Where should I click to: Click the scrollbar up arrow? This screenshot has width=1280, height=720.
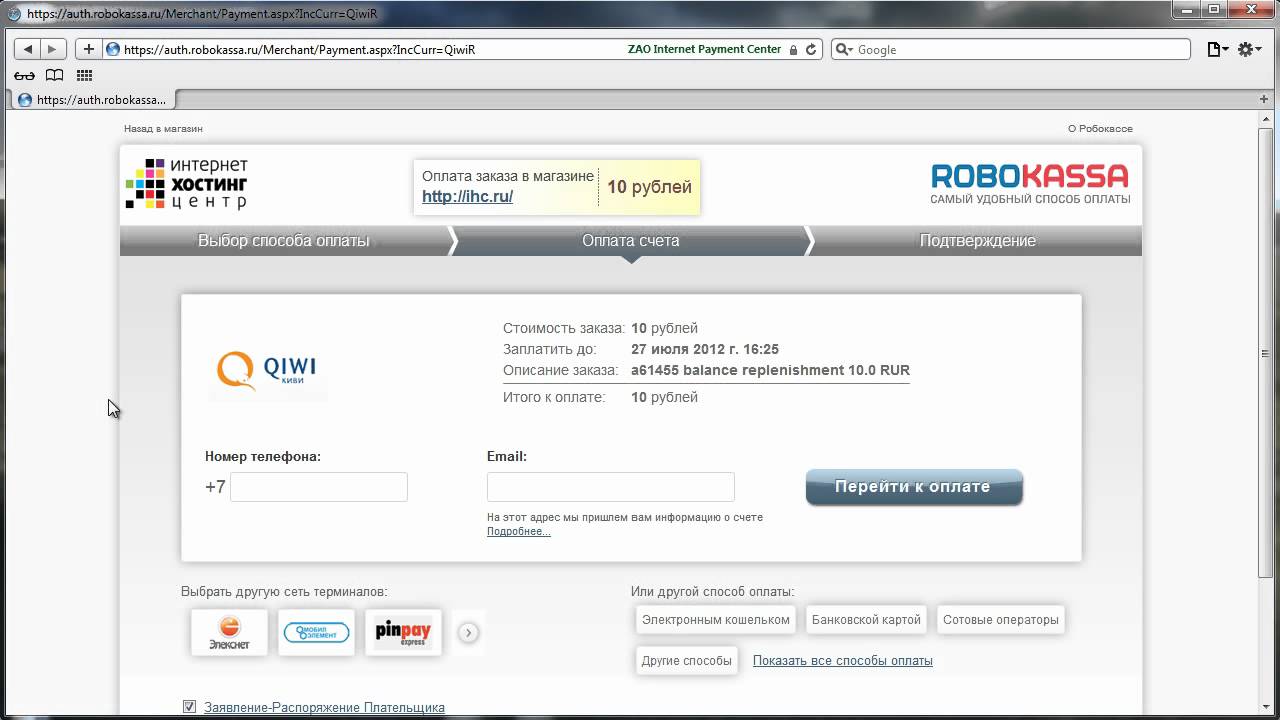point(1265,119)
